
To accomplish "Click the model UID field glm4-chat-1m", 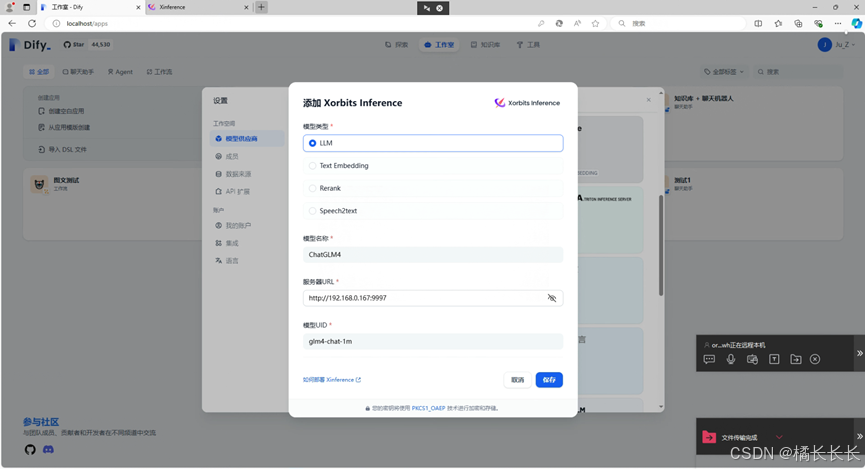I will click(432, 341).
